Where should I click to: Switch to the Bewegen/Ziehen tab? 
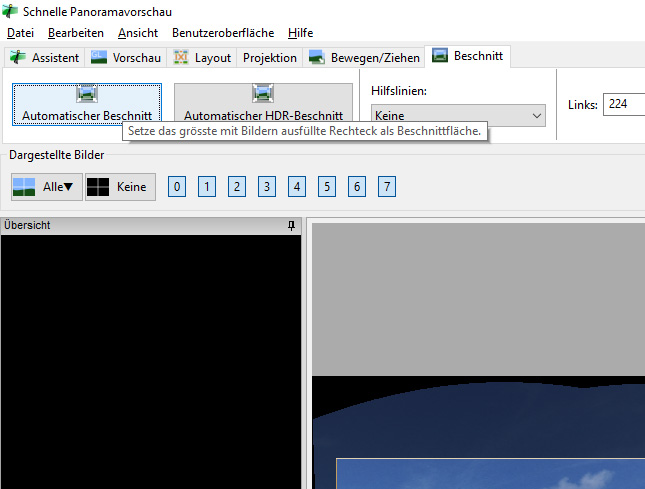point(364,58)
